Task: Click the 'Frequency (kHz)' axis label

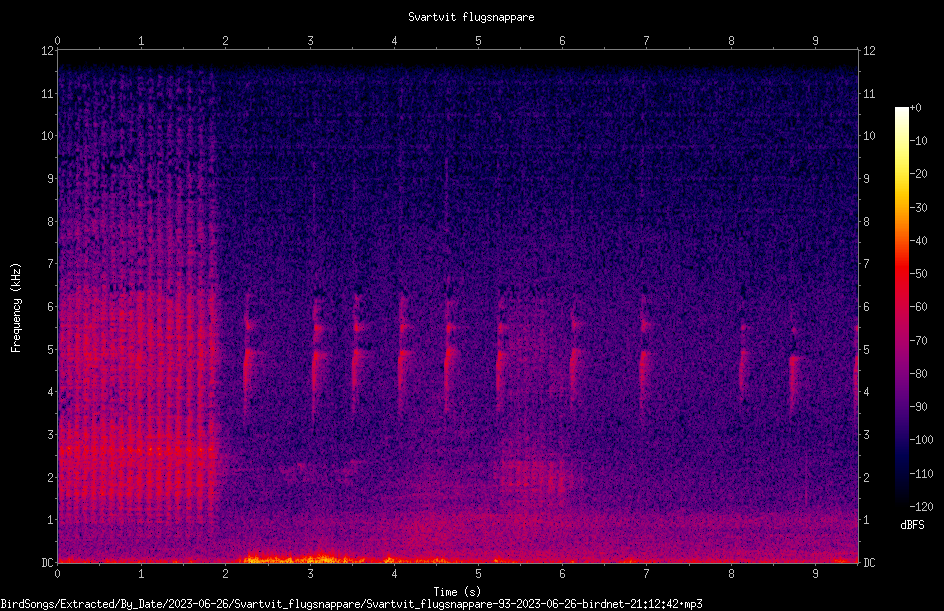Action: point(16,307)
